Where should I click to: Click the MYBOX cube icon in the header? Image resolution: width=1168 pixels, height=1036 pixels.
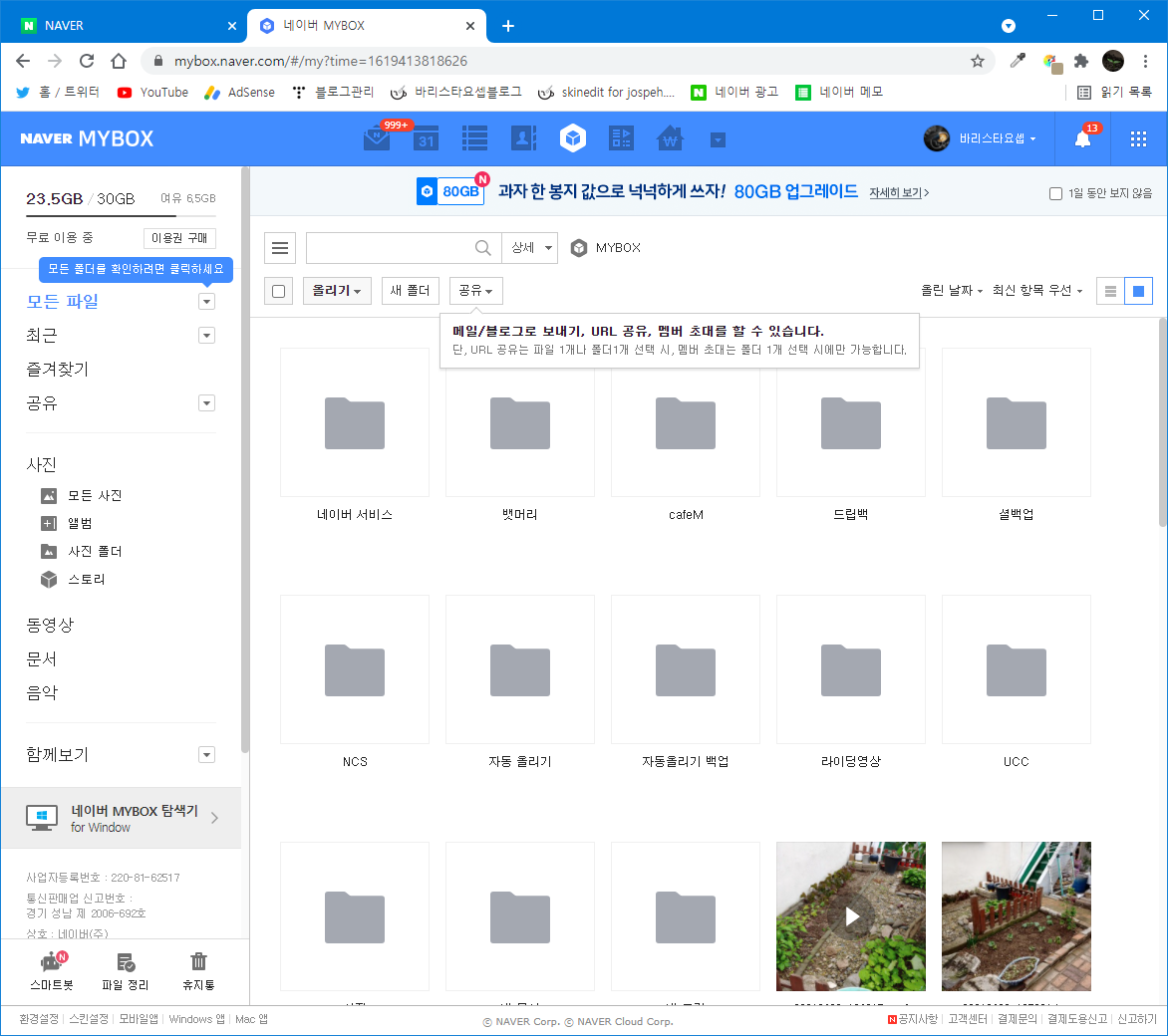point(573,138)
